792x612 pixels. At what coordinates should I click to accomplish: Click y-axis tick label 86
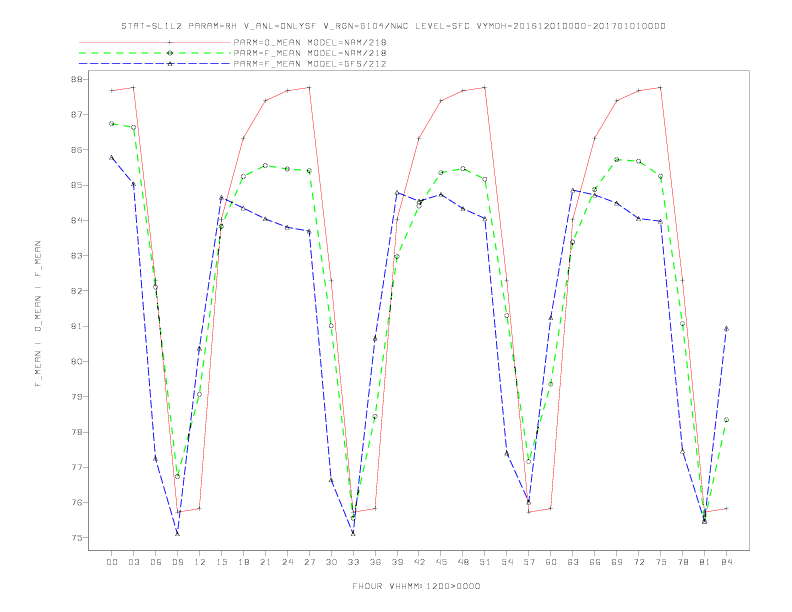click(x=76, y=150)
